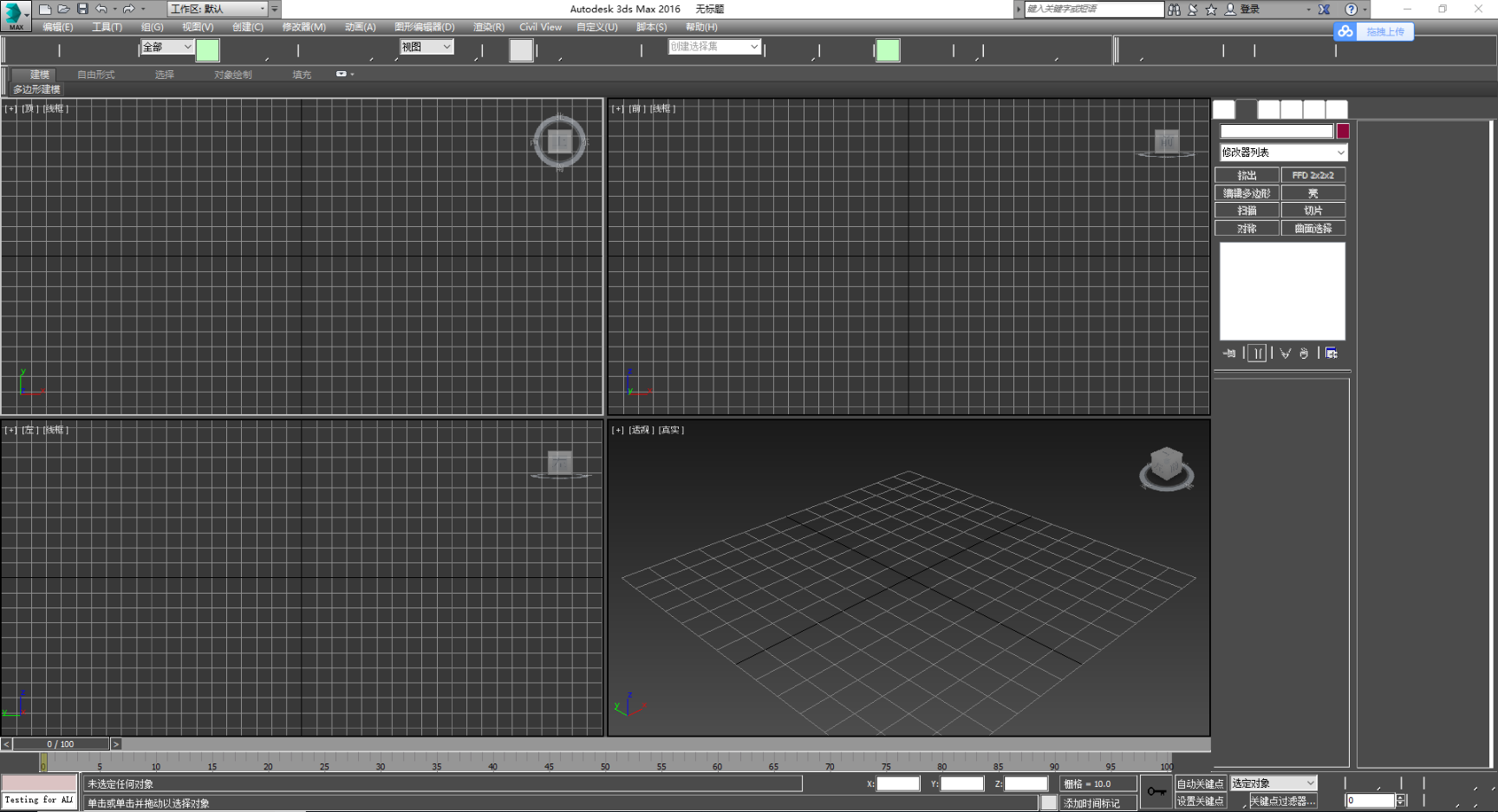Image resolution: width=1498 pixels, height=812 pixels.
Task: Click the Make Unique icon below modifier stack
Action: point(1286,353)
